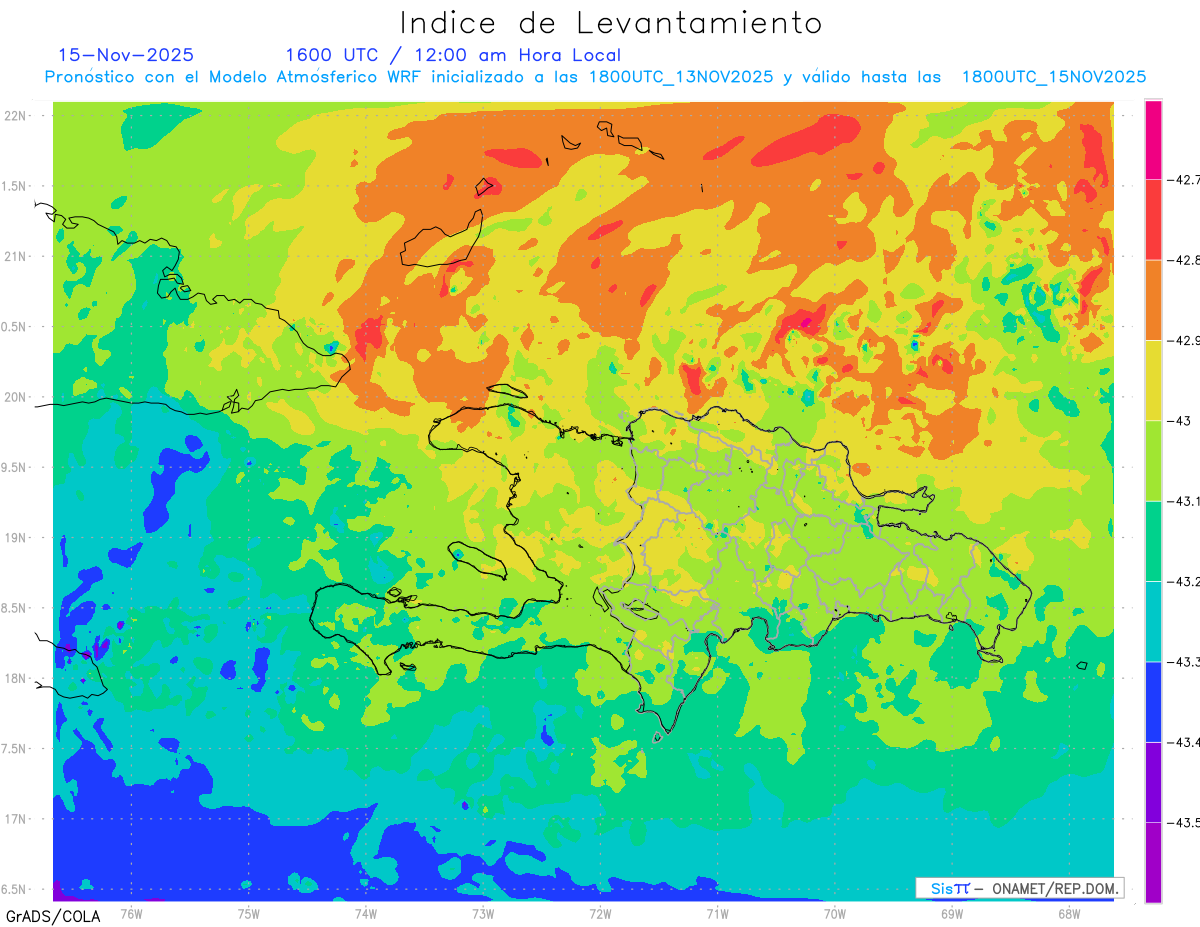Image resolution: width=1200 pixels, height=927 pixels.
Task: Click the '69W' longitude label
Action: coord(952,913)
